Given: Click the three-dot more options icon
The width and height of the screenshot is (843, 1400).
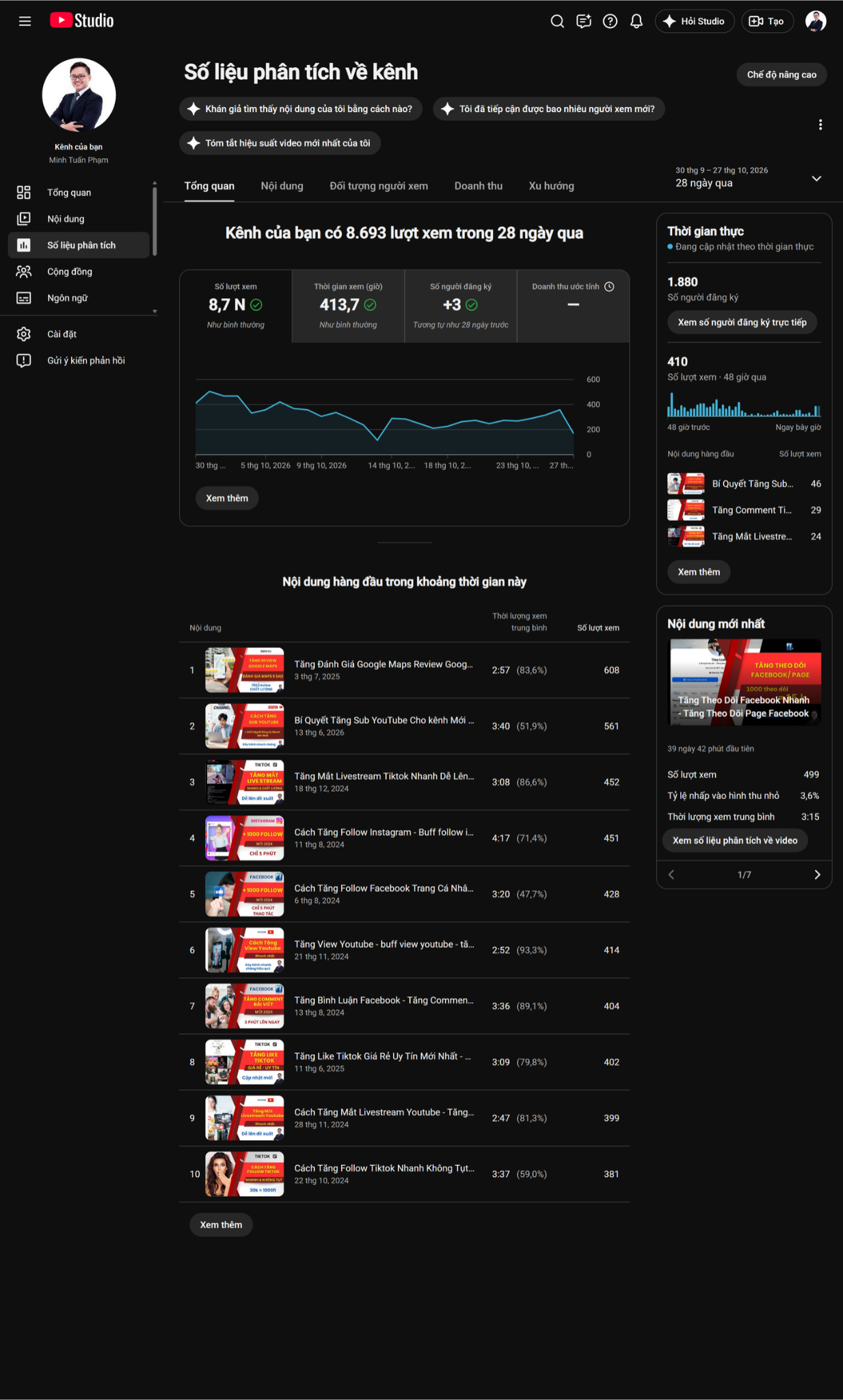Looking at the screenshot, I should 820,124.
